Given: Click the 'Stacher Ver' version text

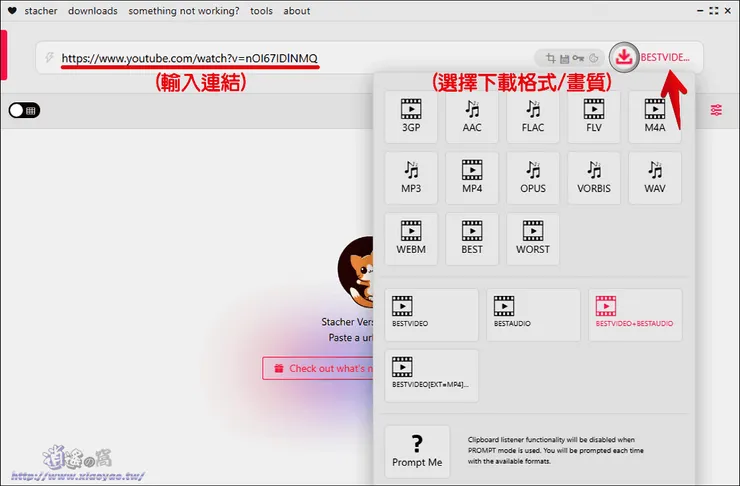Looking at the screenshot, I should point(347,321).
